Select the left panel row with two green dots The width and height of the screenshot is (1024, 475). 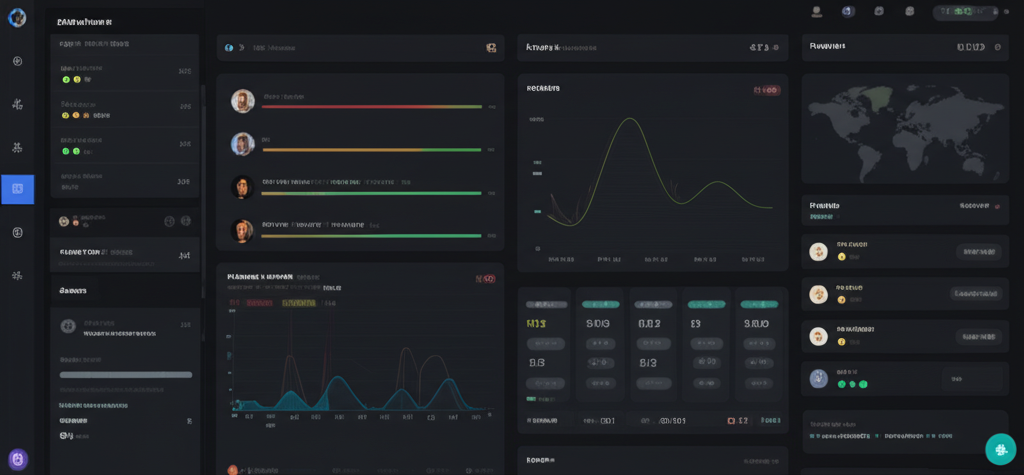click(x=125, y=145)
